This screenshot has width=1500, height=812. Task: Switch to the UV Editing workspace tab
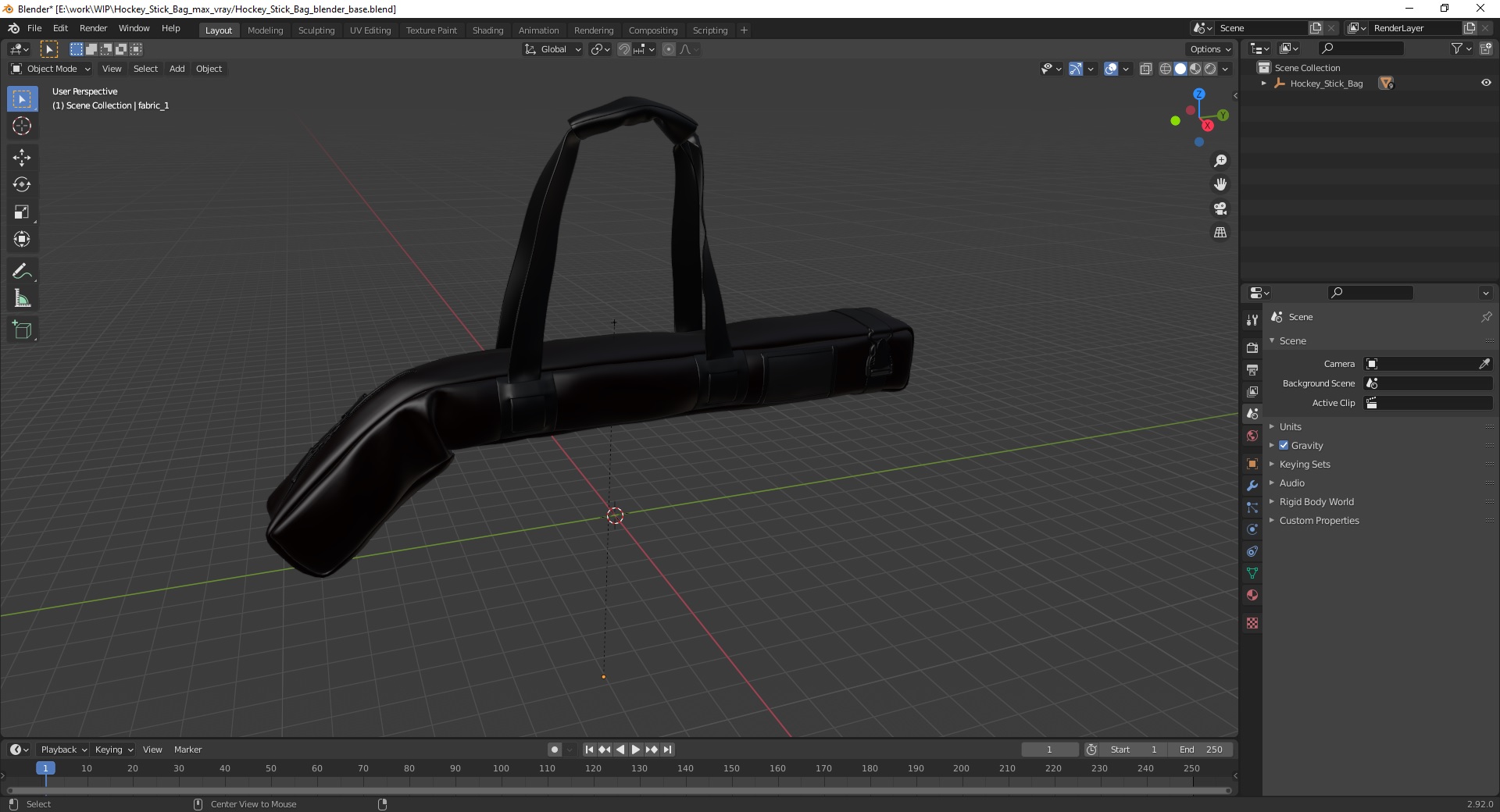pyautogui.click(x=370, y=30)
